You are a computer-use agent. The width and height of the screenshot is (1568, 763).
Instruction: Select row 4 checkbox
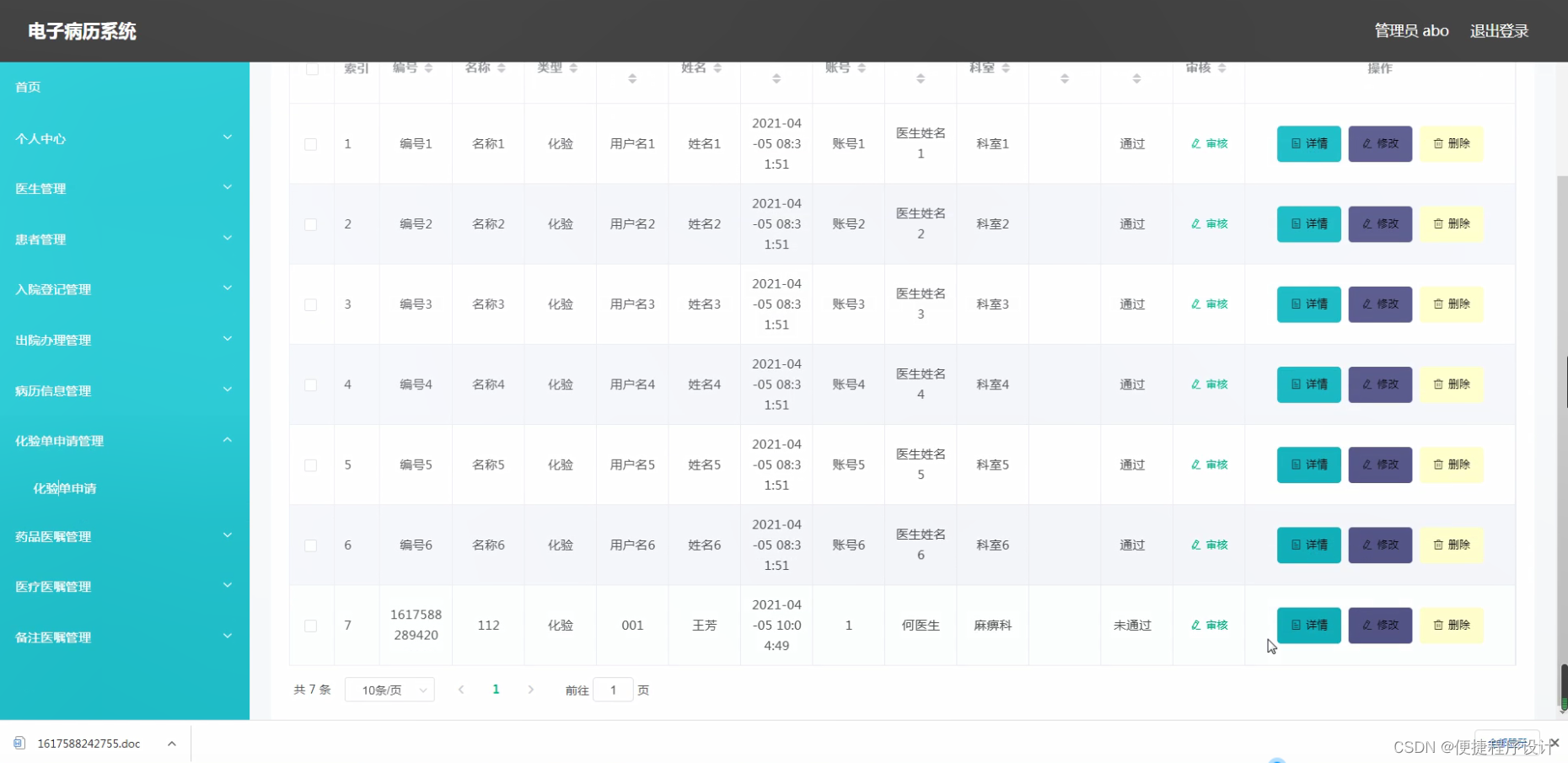coord(311,384)
